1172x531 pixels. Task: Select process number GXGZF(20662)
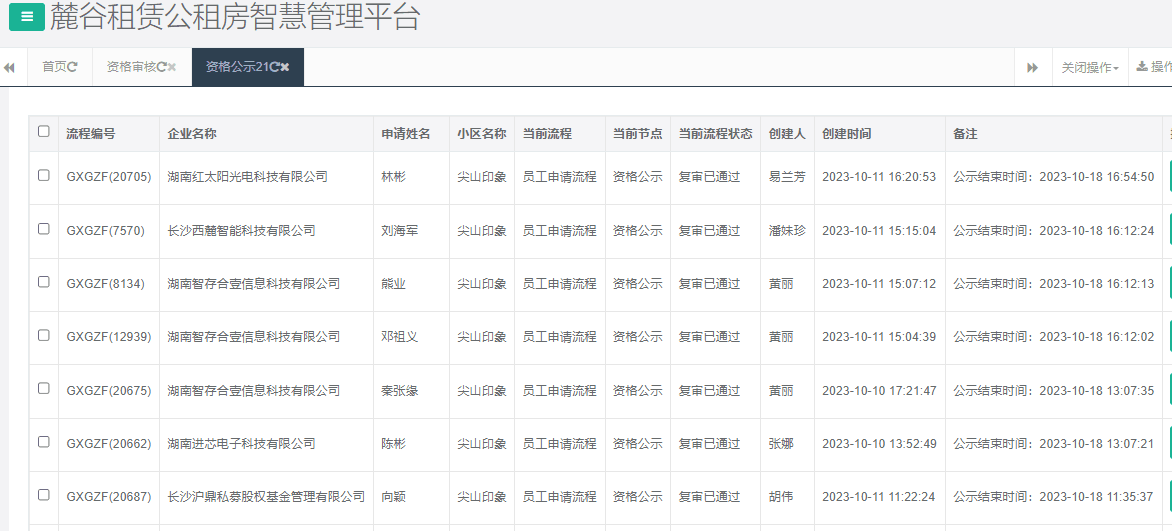(x=109, y=443)
